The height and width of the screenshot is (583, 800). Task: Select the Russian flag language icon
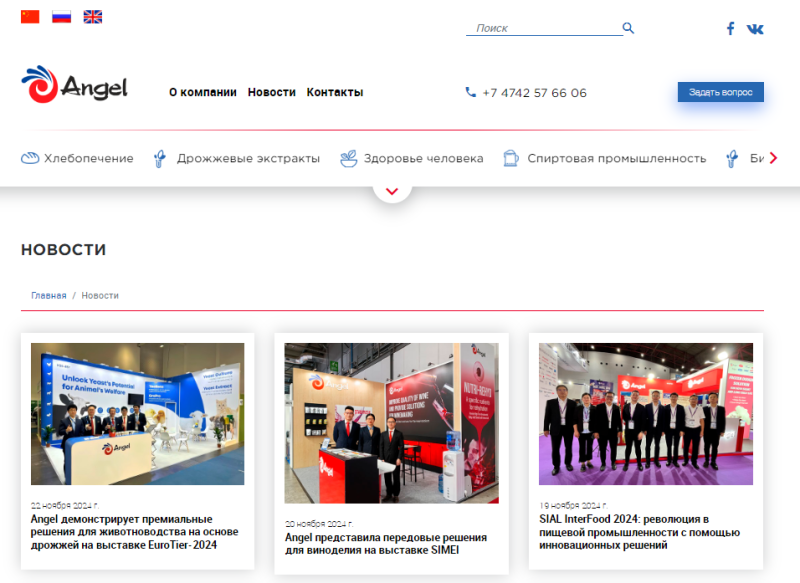coord(61,17)
